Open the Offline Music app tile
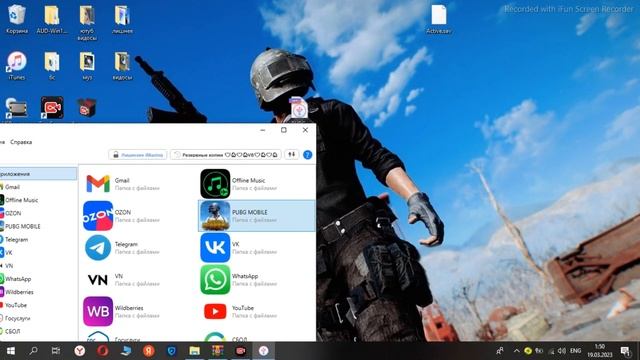The height and width of the screenshot is (360, 640). 257,184
